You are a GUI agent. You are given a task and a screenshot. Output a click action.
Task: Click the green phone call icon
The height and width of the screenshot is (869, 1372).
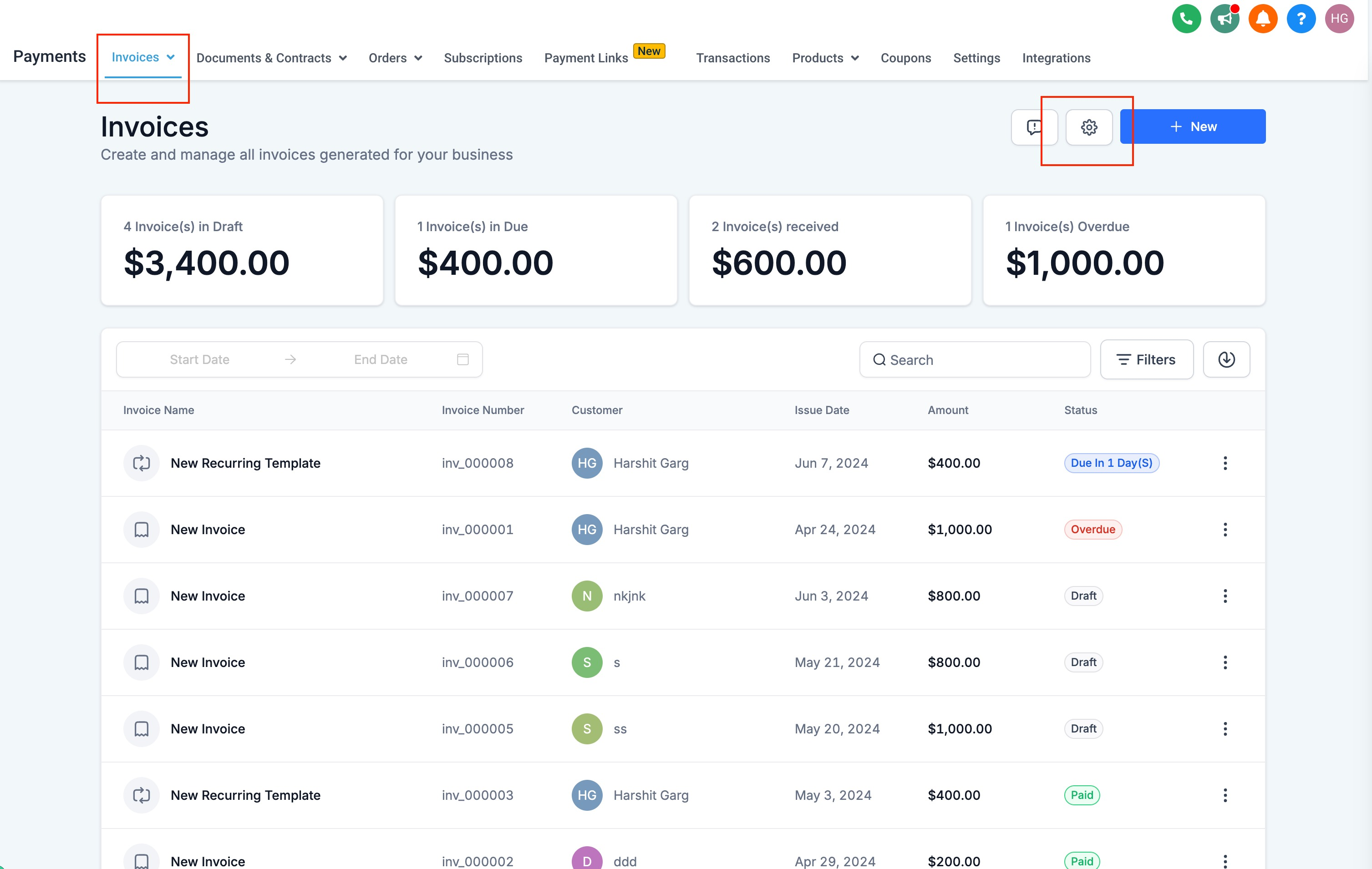(x=1186, y=19)
